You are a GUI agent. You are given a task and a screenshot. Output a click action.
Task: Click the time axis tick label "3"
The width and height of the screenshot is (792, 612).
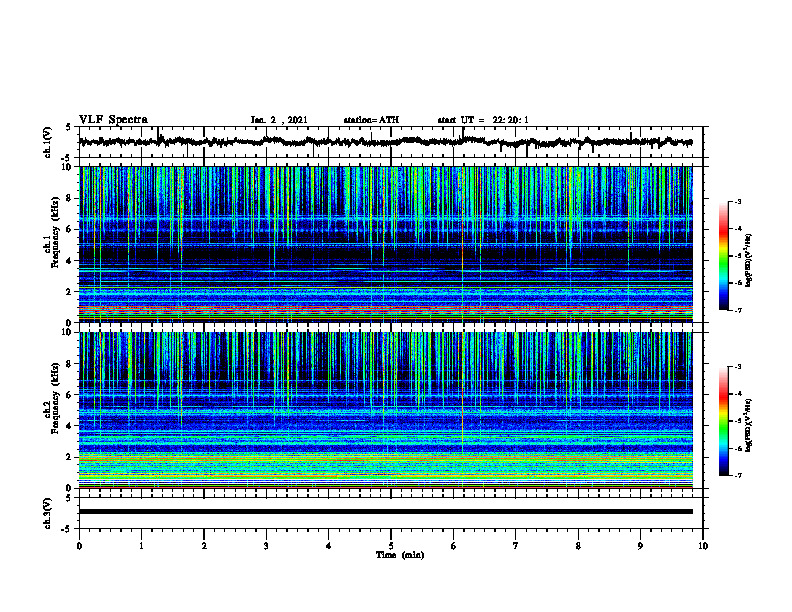pos(266,546)
